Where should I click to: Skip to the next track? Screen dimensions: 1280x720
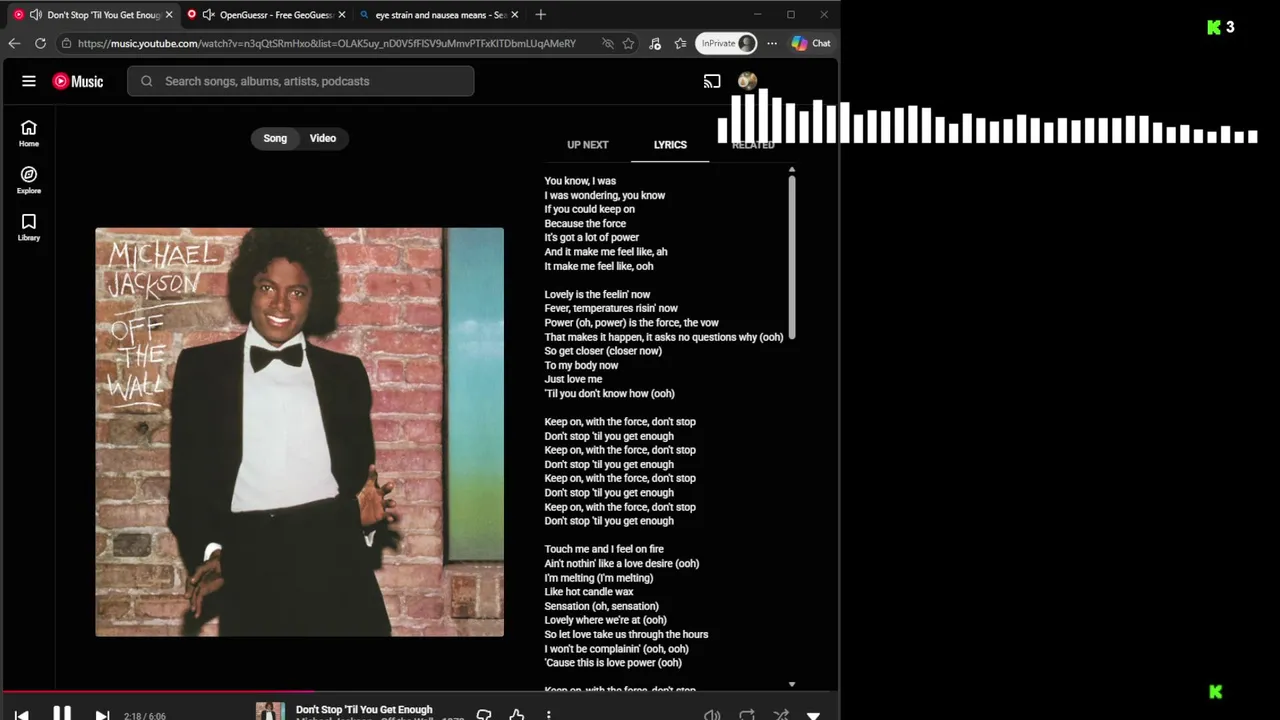[102, 715]
